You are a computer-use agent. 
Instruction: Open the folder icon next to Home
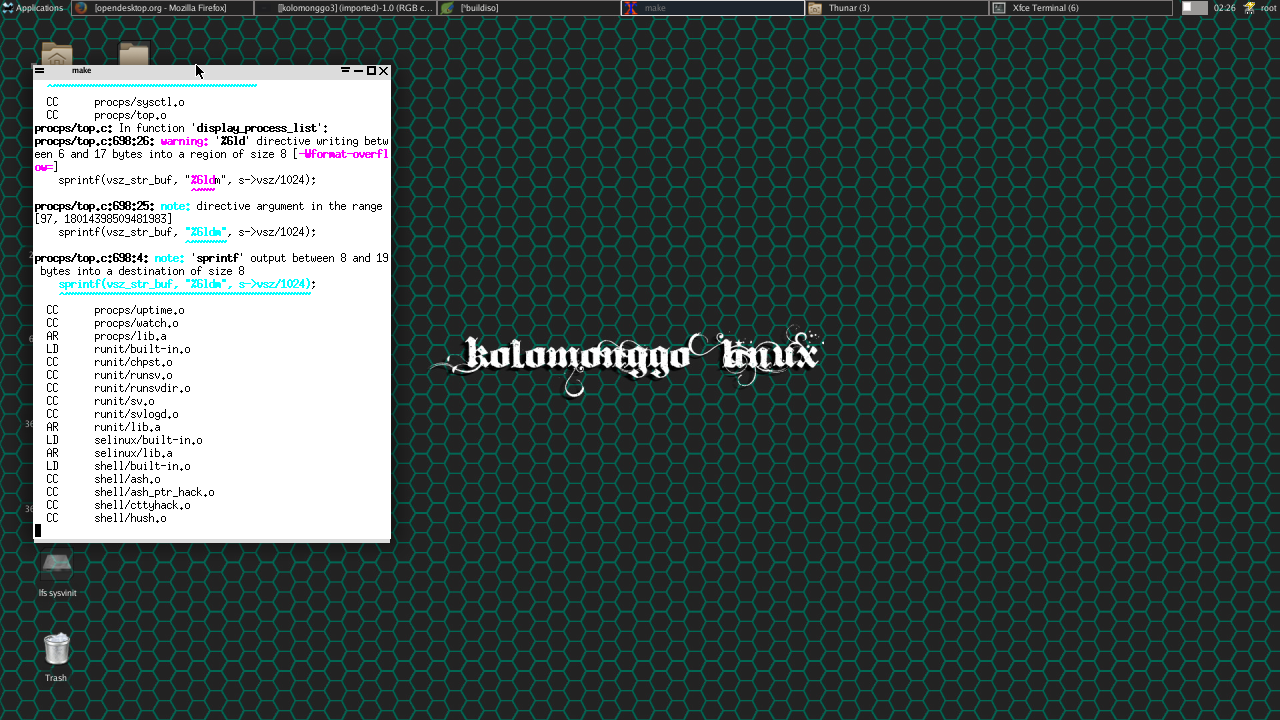tap(134, 55)
